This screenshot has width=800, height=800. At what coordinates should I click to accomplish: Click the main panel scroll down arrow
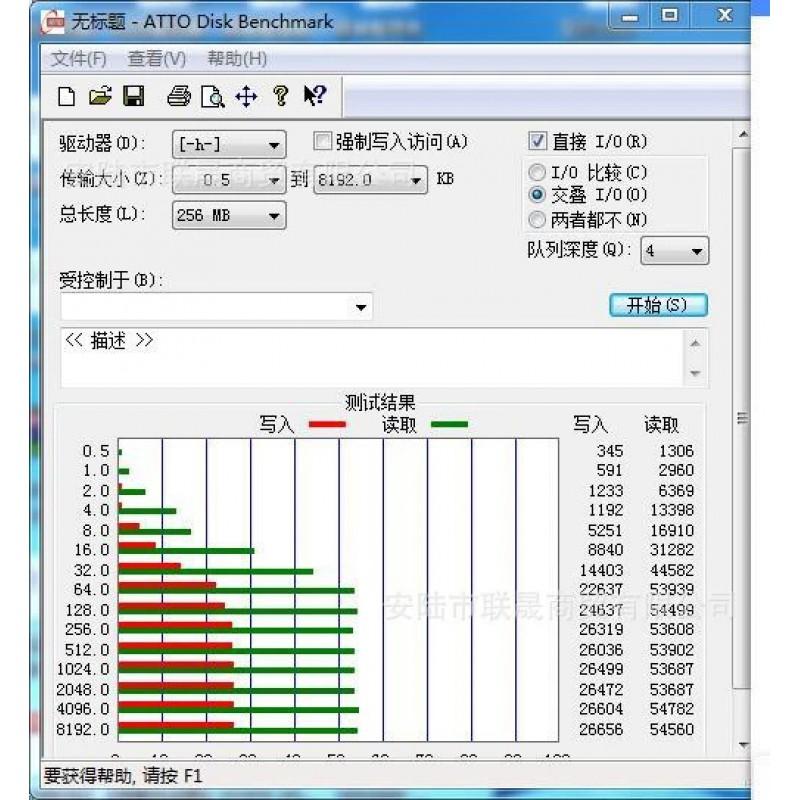click(743, 745)
